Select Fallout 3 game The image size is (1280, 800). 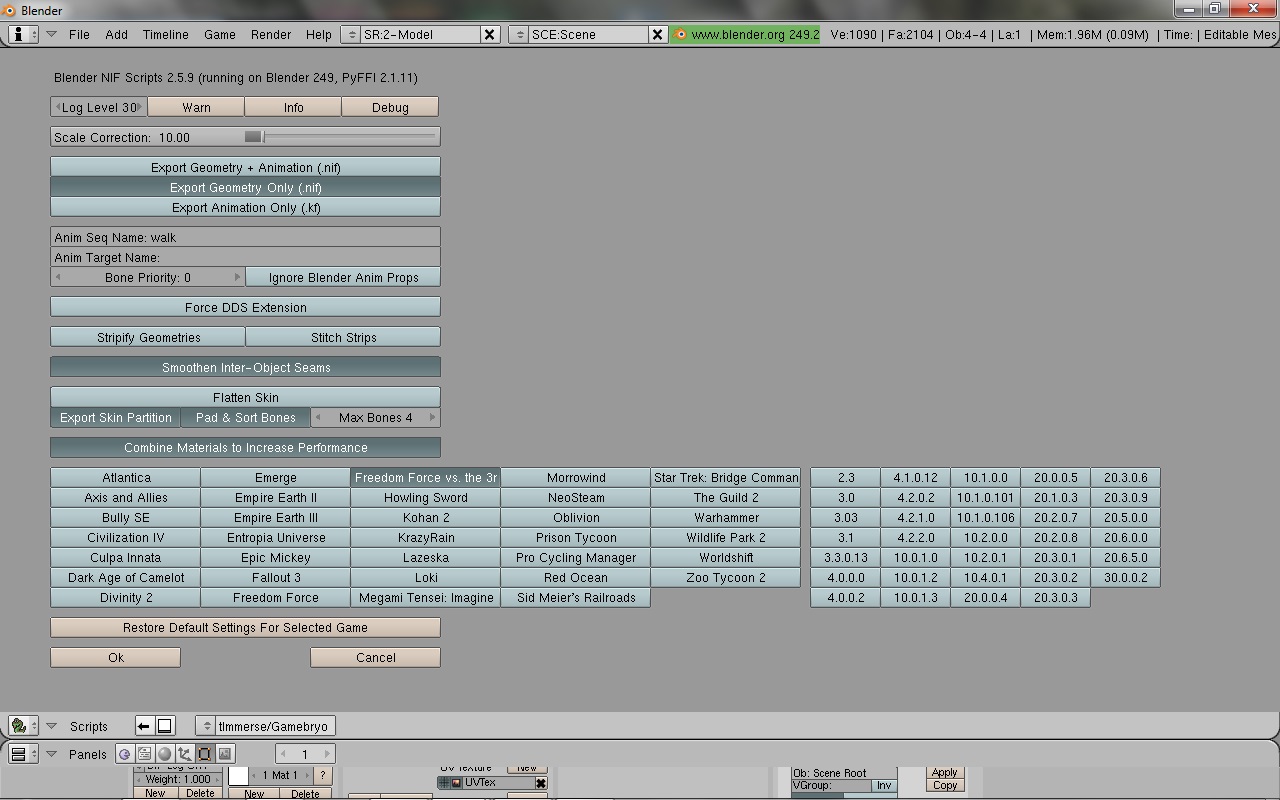[276, 577]
